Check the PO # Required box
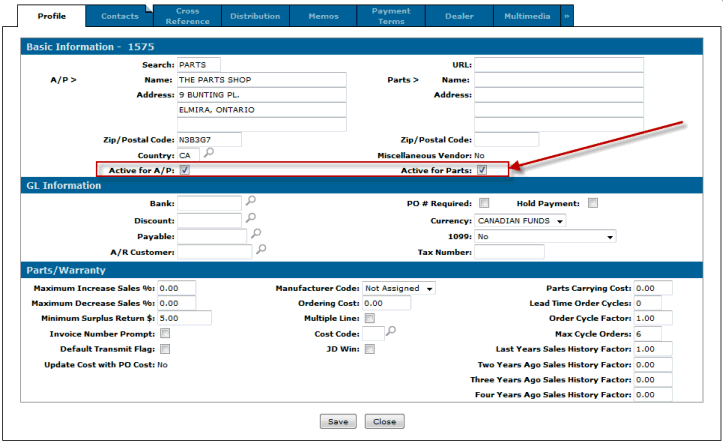This screenshot has width=723, height=443. pyautogui.click(x=483, y=203)
